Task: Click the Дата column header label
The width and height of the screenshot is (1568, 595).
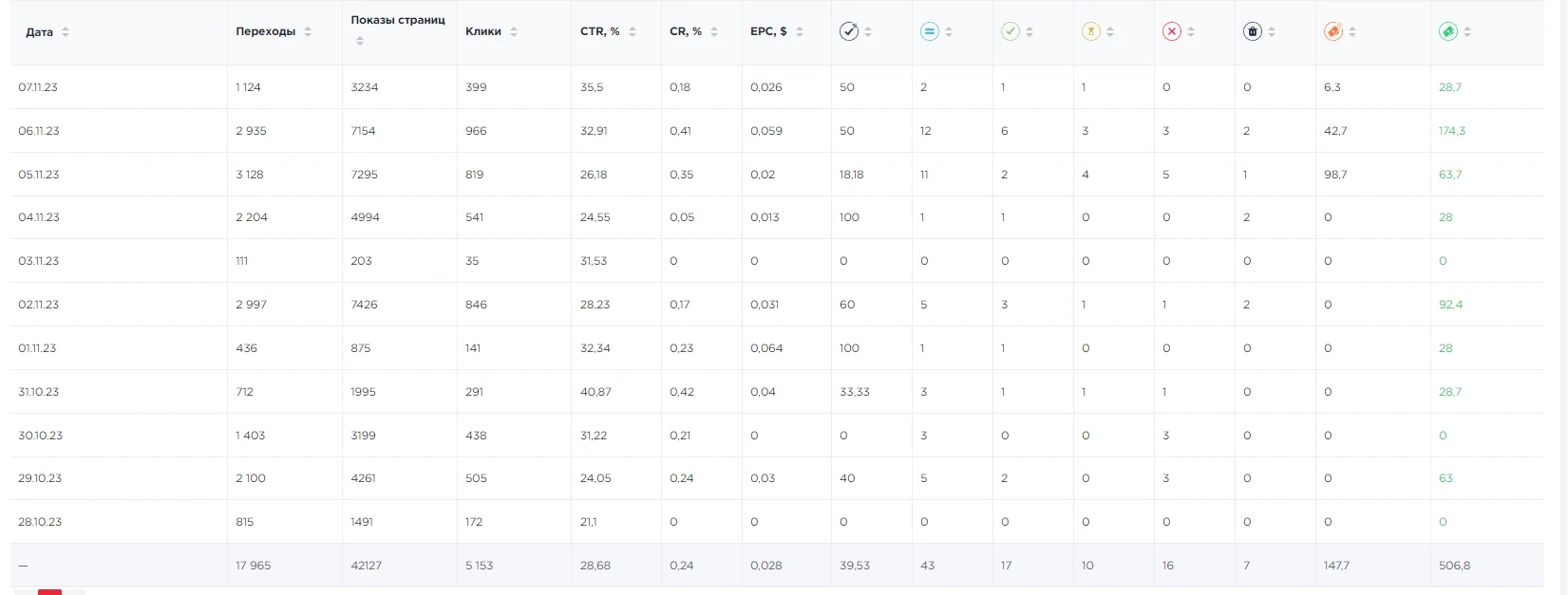Action: tap(39, 32)
